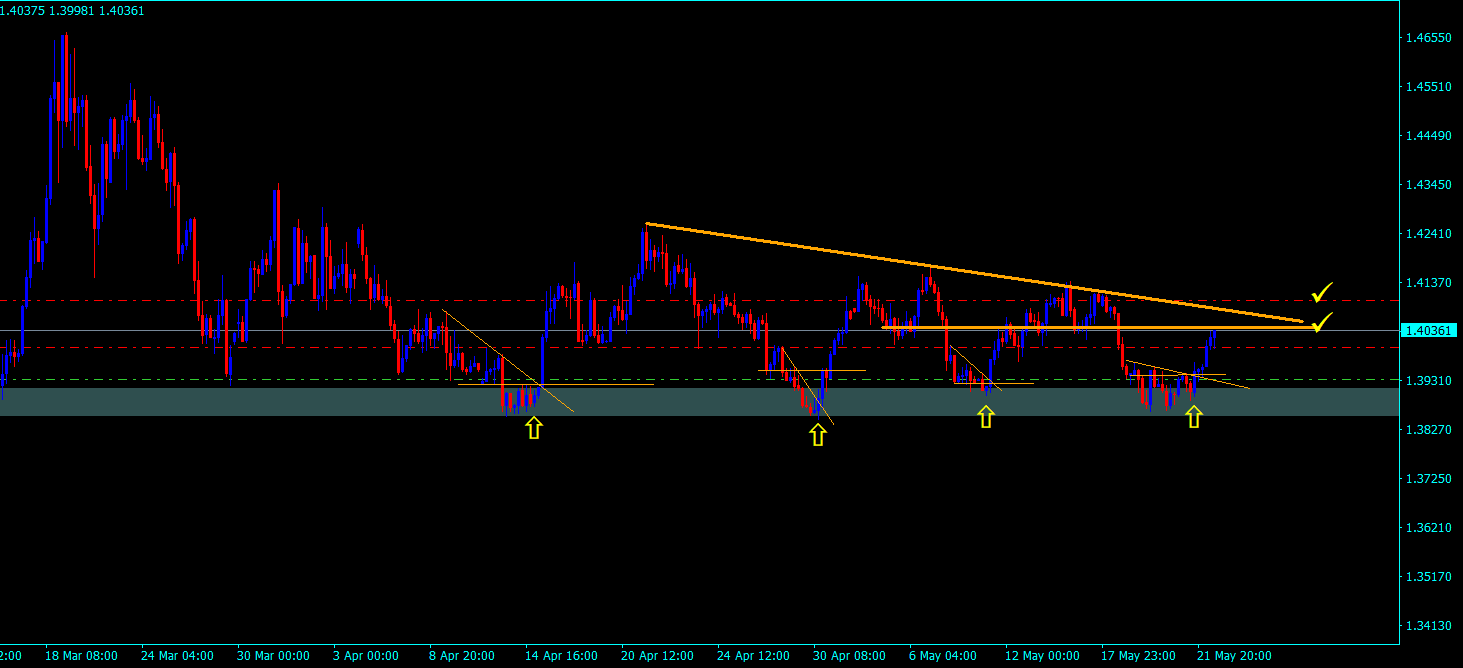Click the 8 Apr 20:00 time label
This screenshot has height=668, width=1463.
462,656
